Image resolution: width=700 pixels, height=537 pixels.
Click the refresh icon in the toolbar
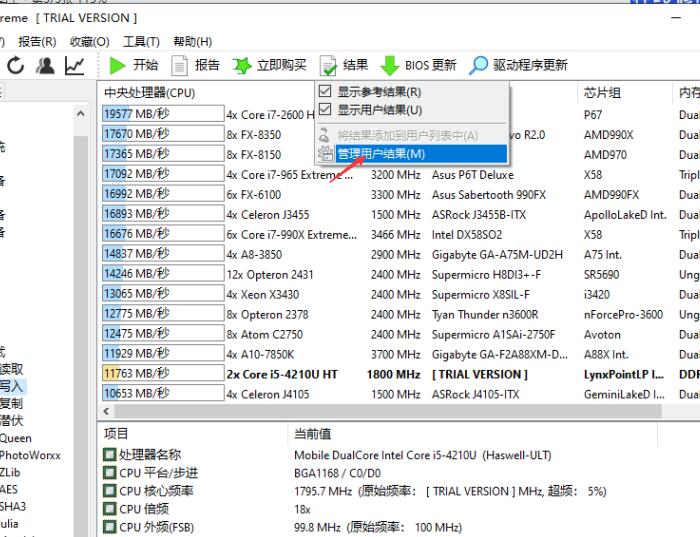coord(16,66)
